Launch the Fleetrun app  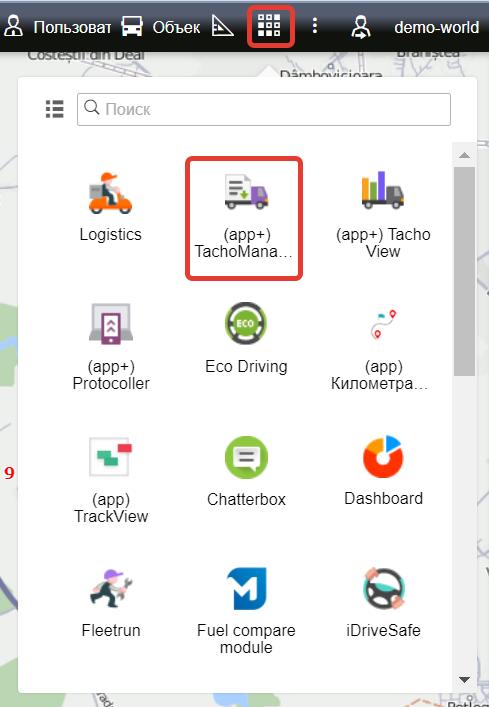(111, 603)
